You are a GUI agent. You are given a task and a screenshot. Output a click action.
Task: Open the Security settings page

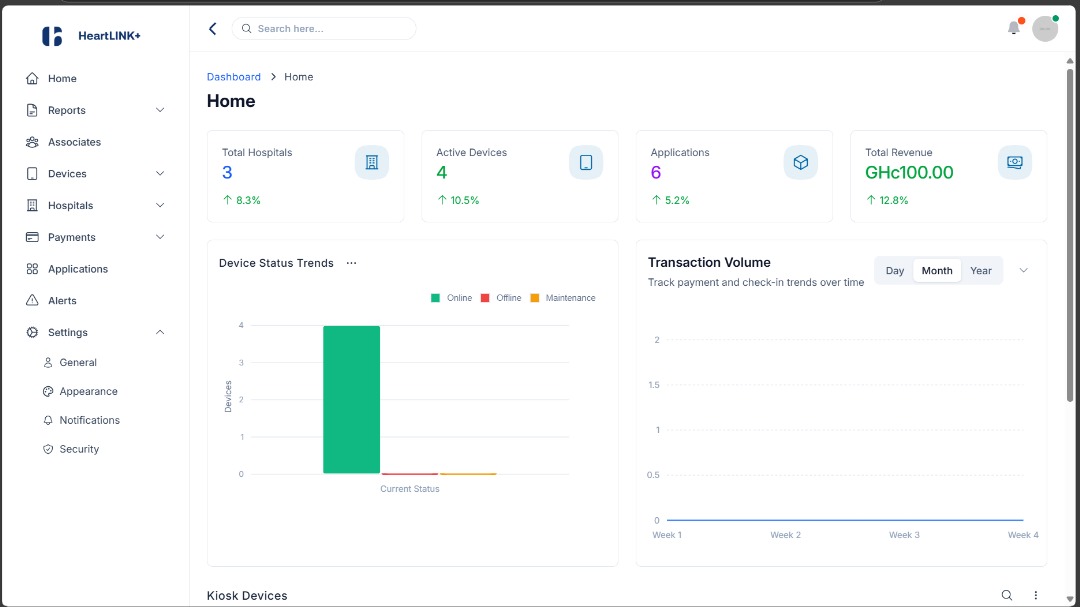[x=79, y=449]
